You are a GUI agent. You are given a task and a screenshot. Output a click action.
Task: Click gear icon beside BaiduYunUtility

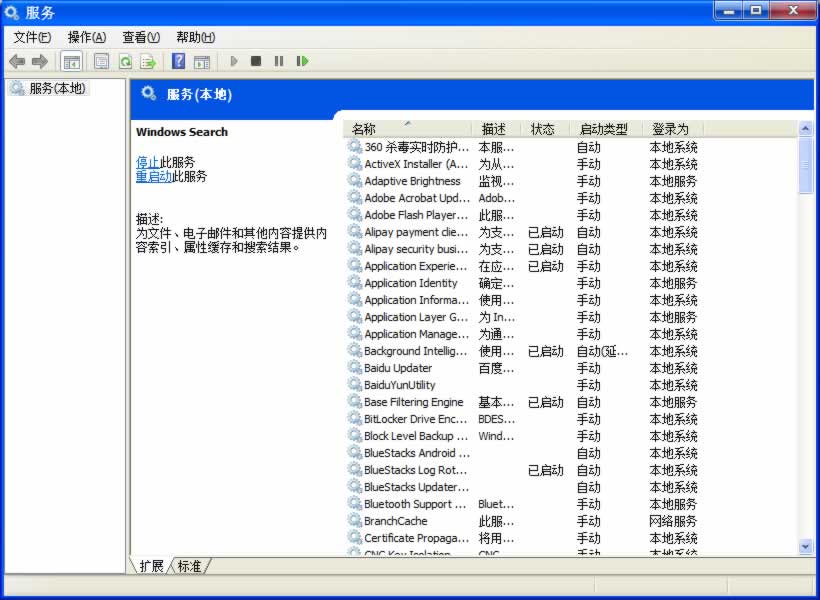(x=355, y=384)
